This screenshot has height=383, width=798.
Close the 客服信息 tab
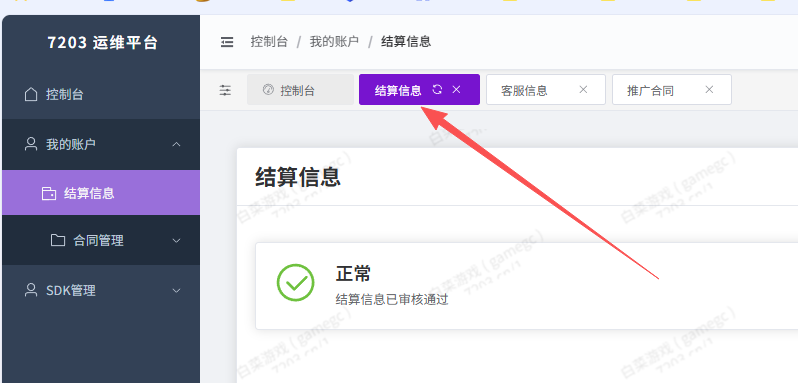[x=583, y=90]
